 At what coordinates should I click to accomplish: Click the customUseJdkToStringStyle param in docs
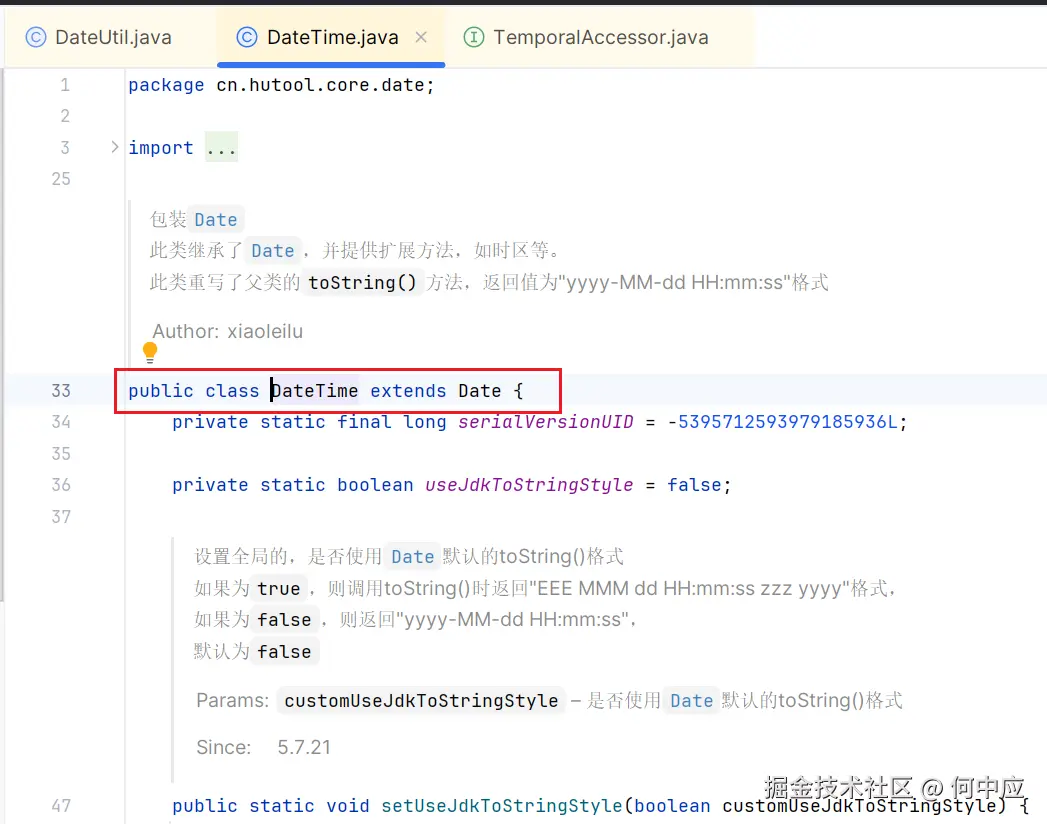421,700
